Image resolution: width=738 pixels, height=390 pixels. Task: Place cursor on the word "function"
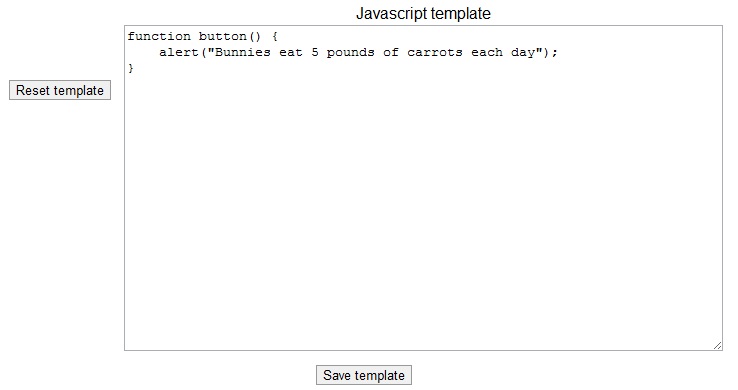pos(159,36)
